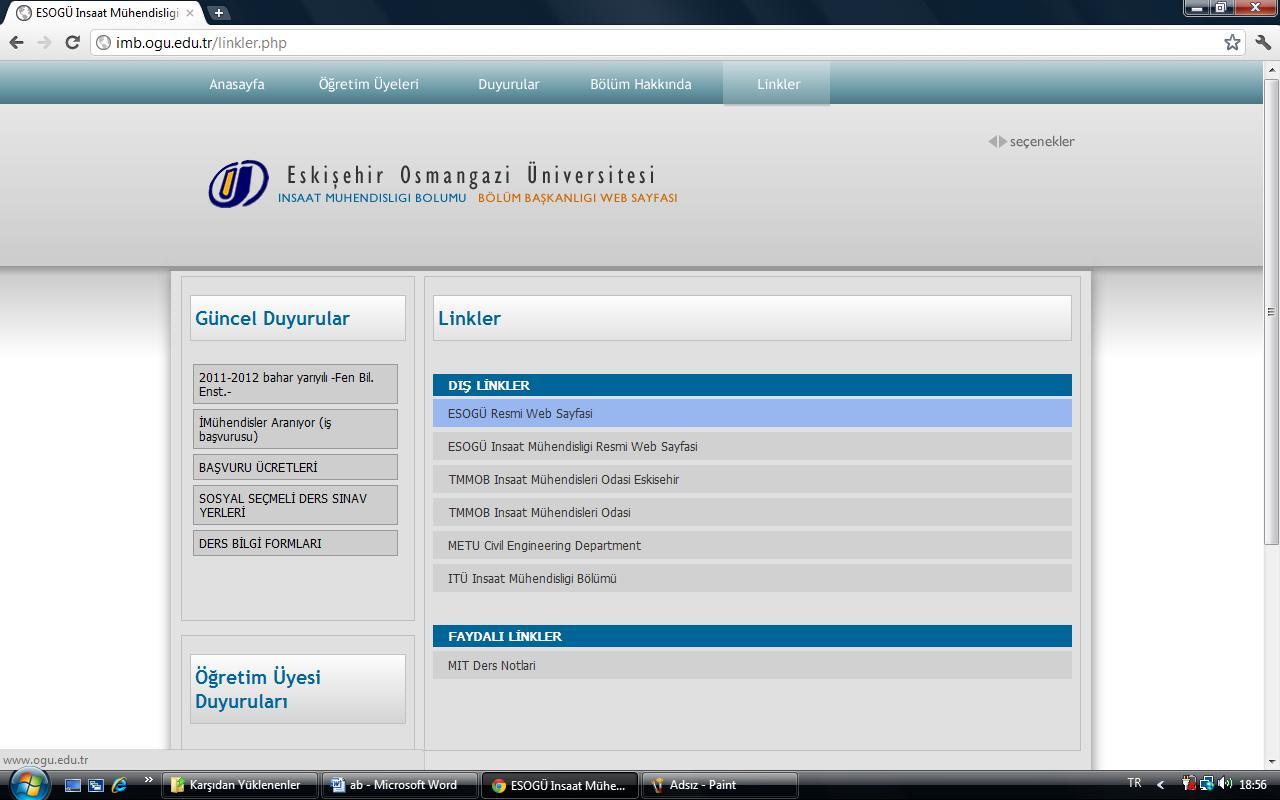This screenshot has height=800, width=1280.
Task: Open the Anasayfa menu item
Action: [x=237, y=84]
